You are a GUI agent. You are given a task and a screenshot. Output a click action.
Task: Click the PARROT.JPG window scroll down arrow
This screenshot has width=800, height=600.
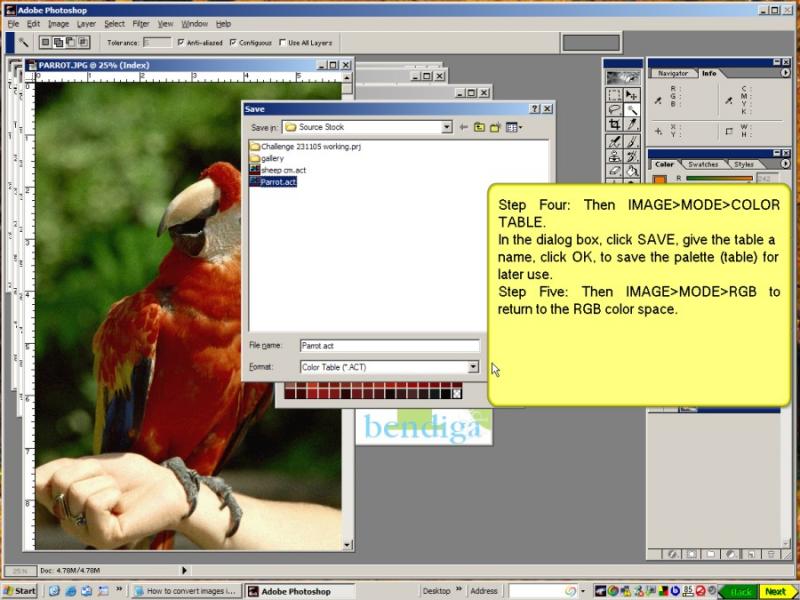click(x=347, y=544)
